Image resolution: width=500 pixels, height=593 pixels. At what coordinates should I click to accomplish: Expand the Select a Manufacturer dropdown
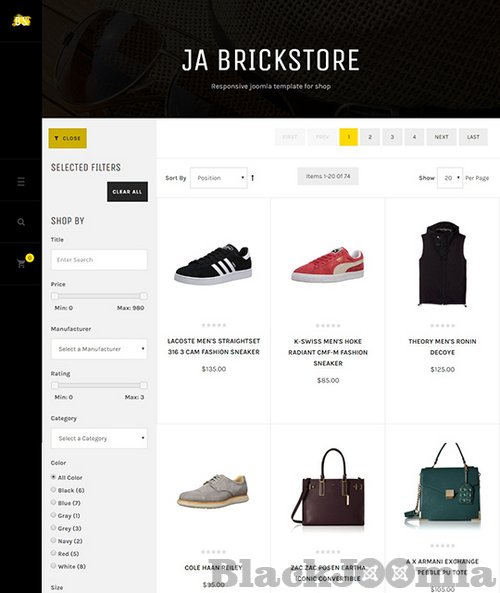[x=99, y=349]
